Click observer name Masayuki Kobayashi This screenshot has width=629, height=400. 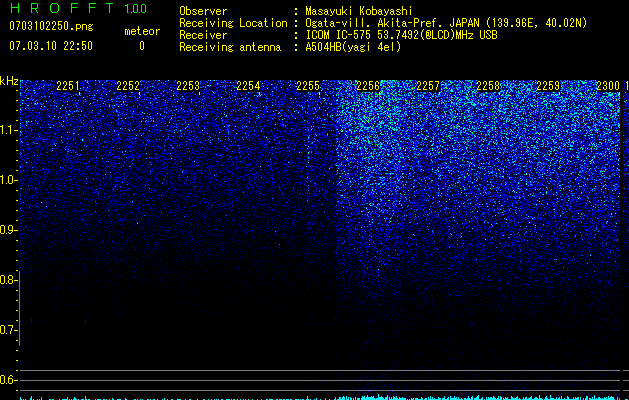359,11
